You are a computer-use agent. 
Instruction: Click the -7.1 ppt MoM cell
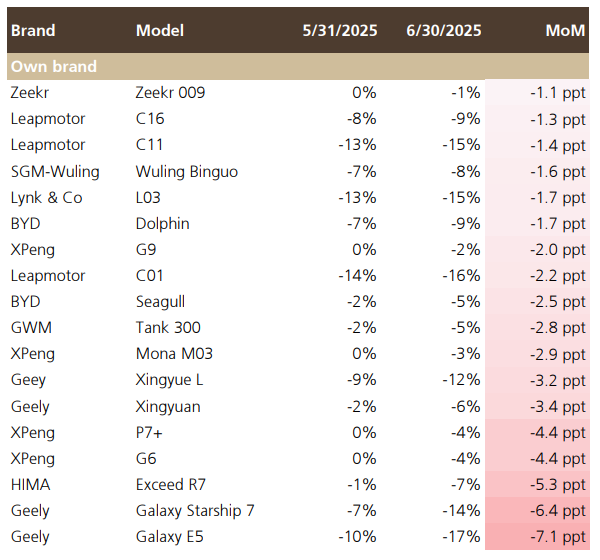(559, 536)
